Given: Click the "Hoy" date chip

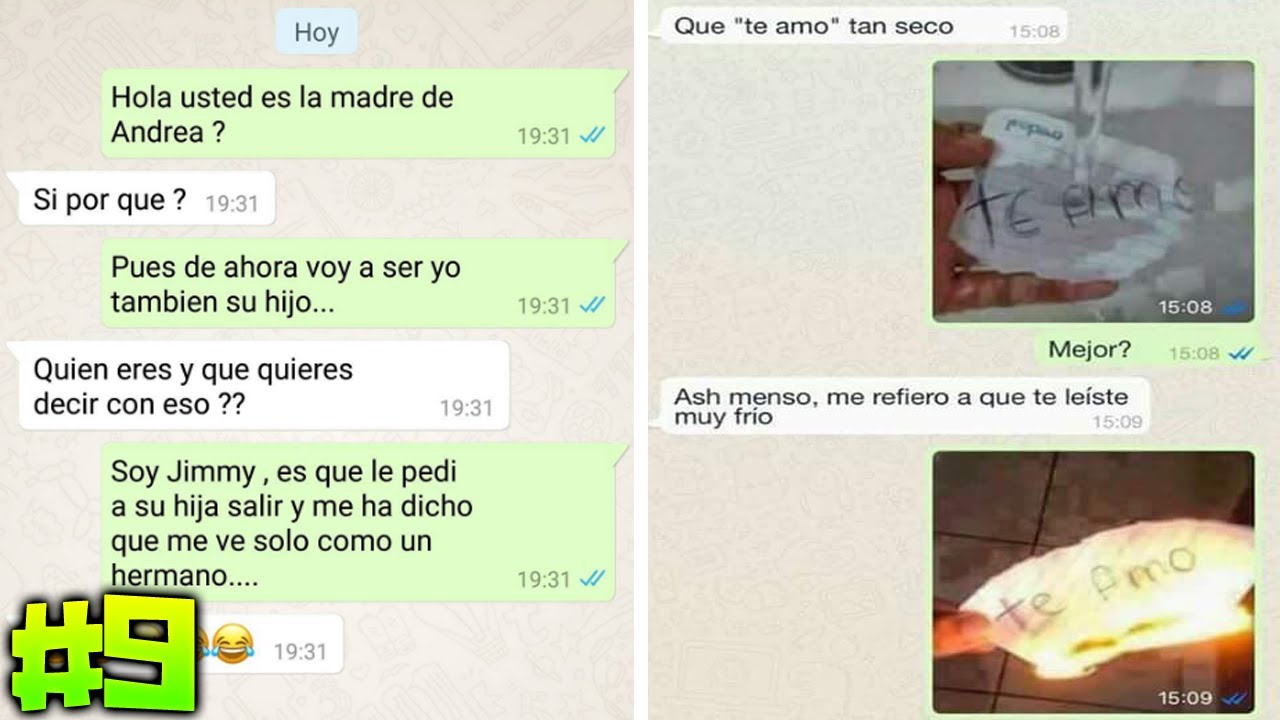Looking at the screenshot, I should pos(316,33).
